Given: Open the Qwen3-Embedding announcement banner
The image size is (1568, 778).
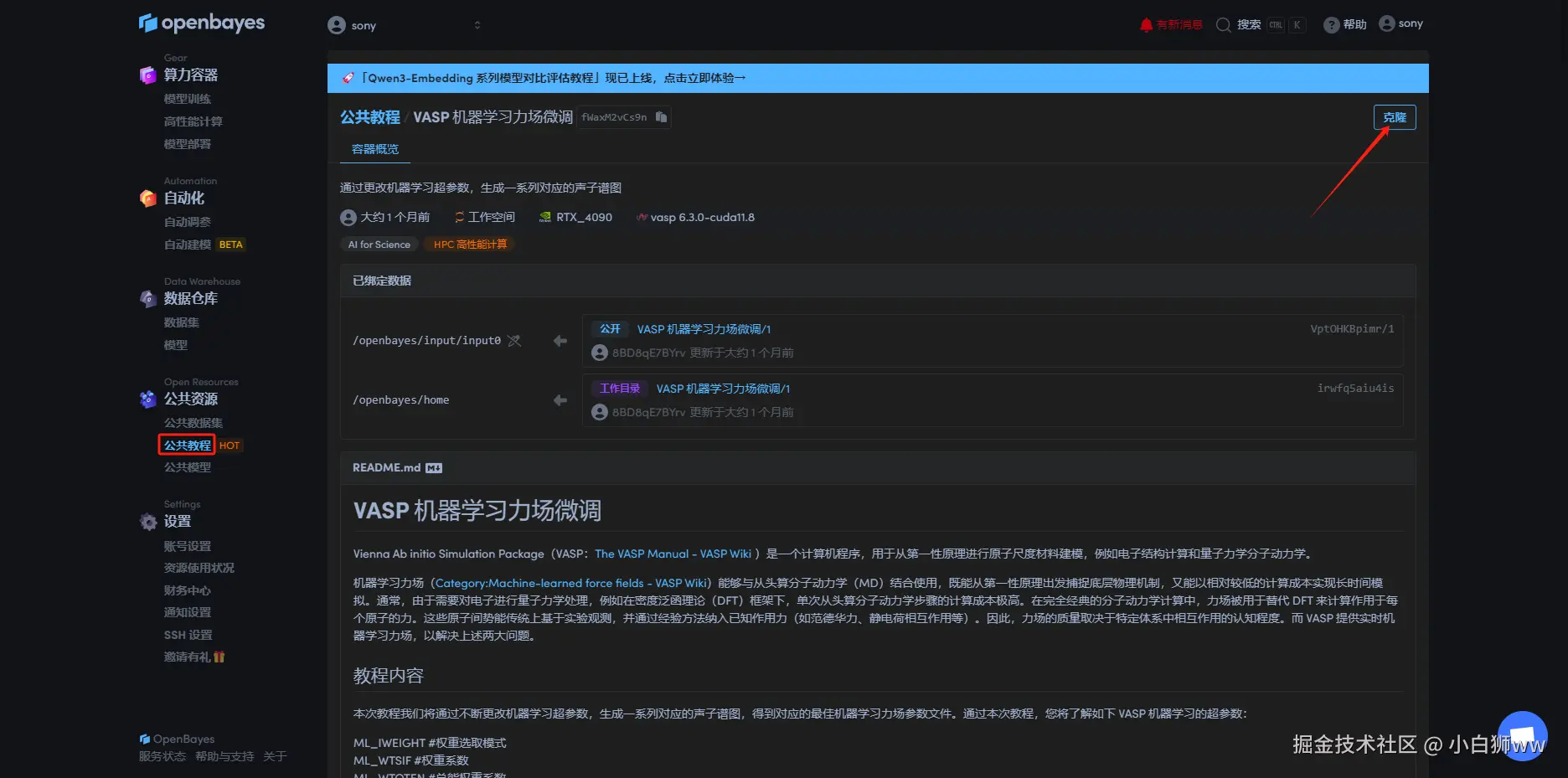Looking at the screenshot, I should 878,78.
